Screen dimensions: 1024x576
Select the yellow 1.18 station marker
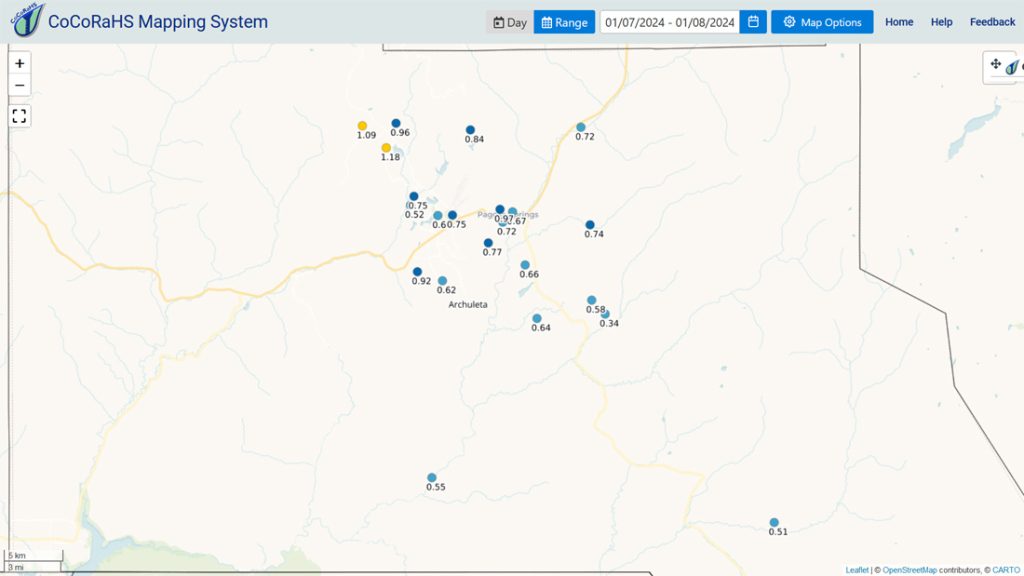[387, 148]
